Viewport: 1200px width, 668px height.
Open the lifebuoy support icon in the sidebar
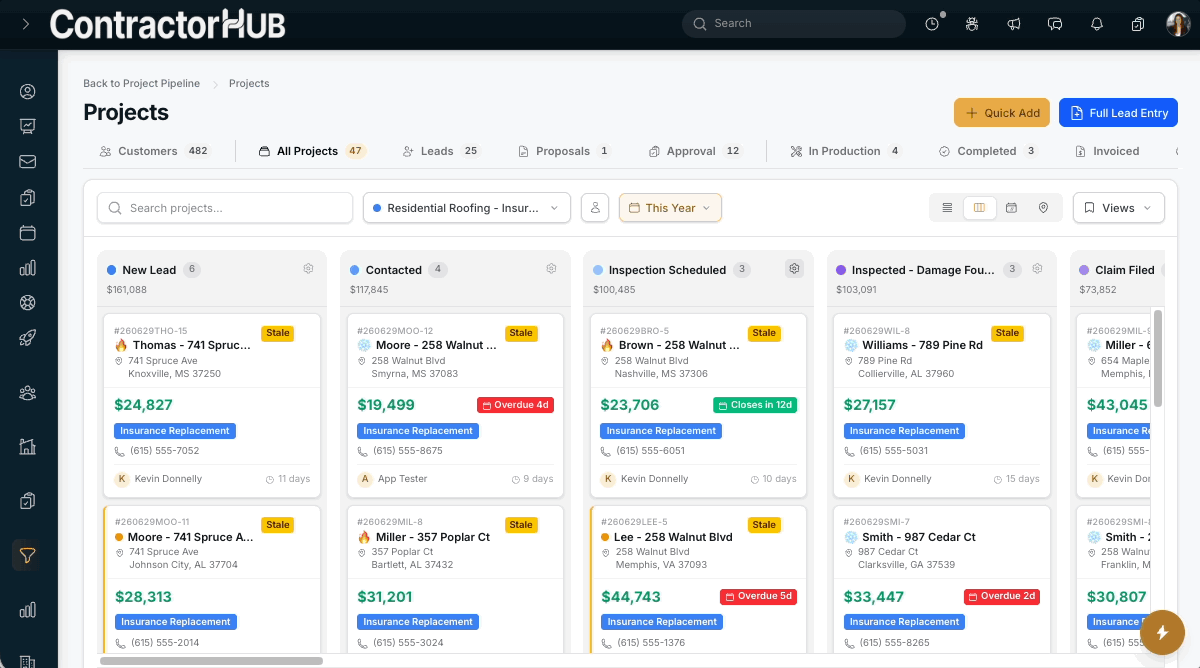(x=28, y=303)
